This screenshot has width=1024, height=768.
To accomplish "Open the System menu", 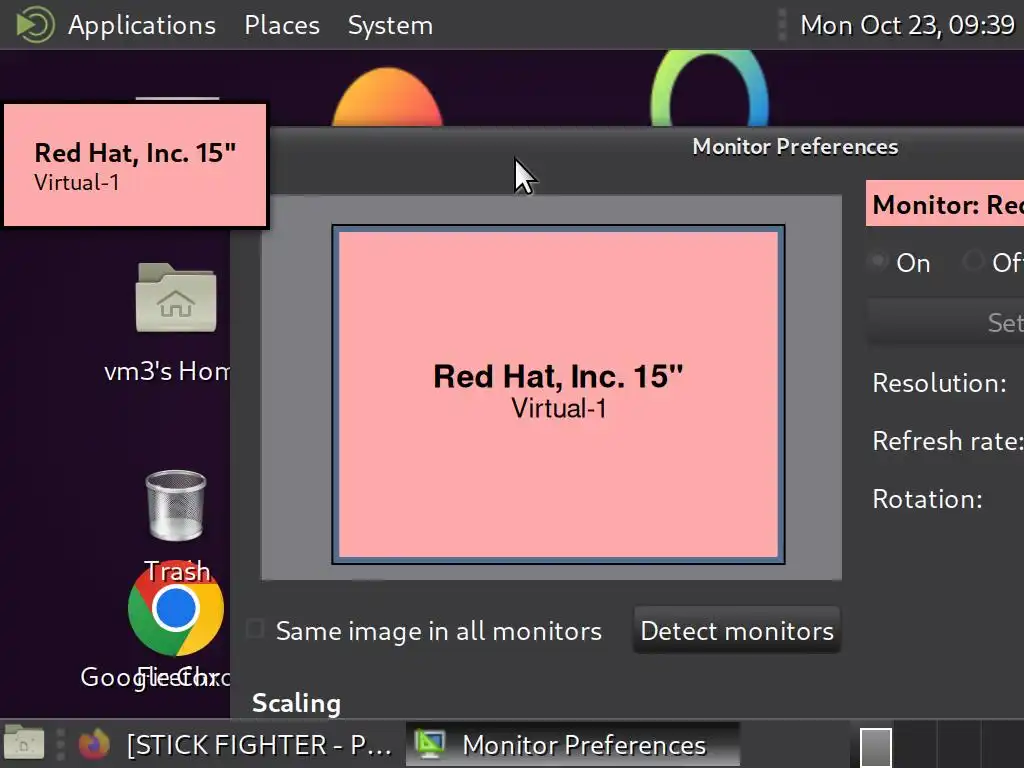I will 390,25.
